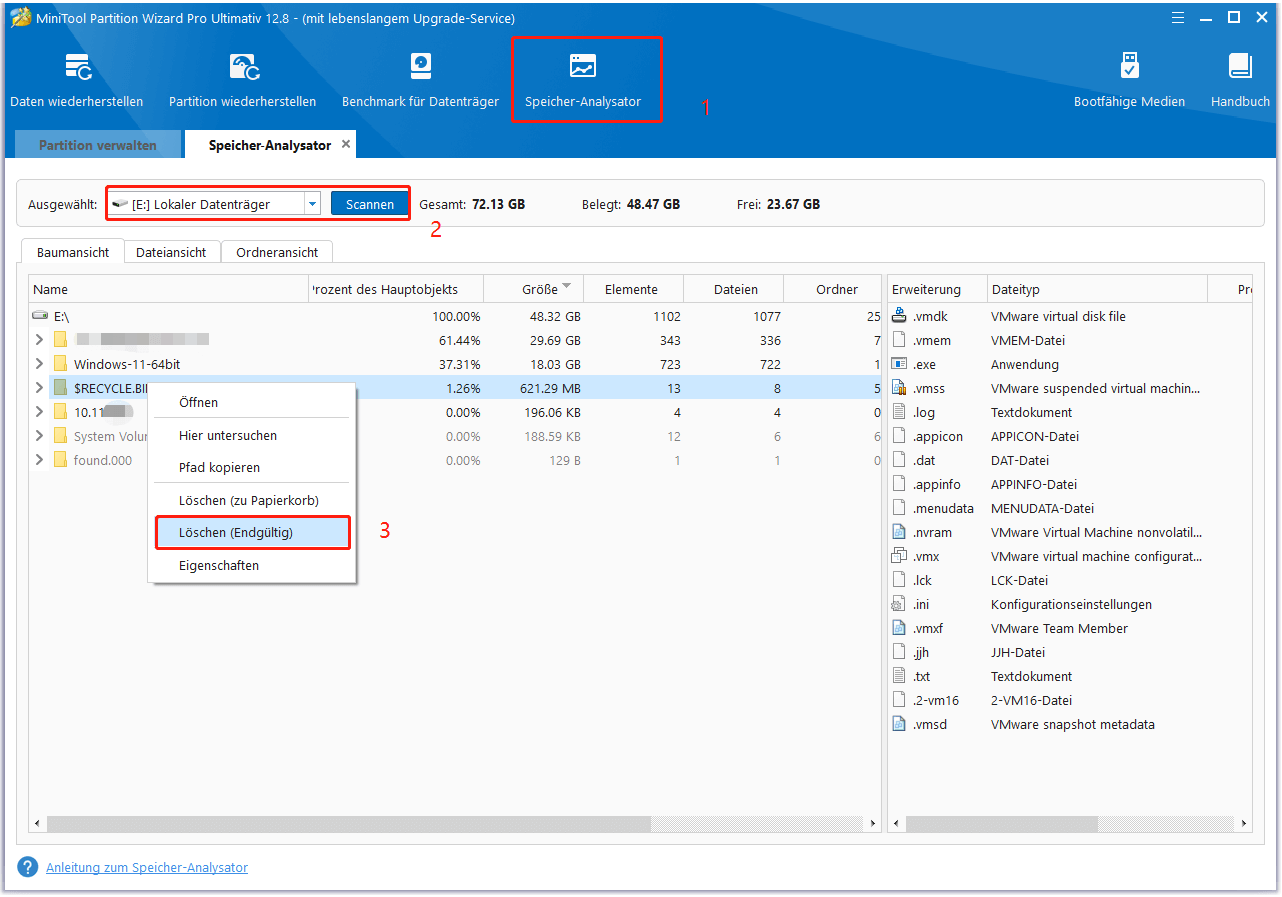This screenshot has height=897, width=1282.
Task: Launch Benchmark für Datenträger
Action: (x=420, y=80)
